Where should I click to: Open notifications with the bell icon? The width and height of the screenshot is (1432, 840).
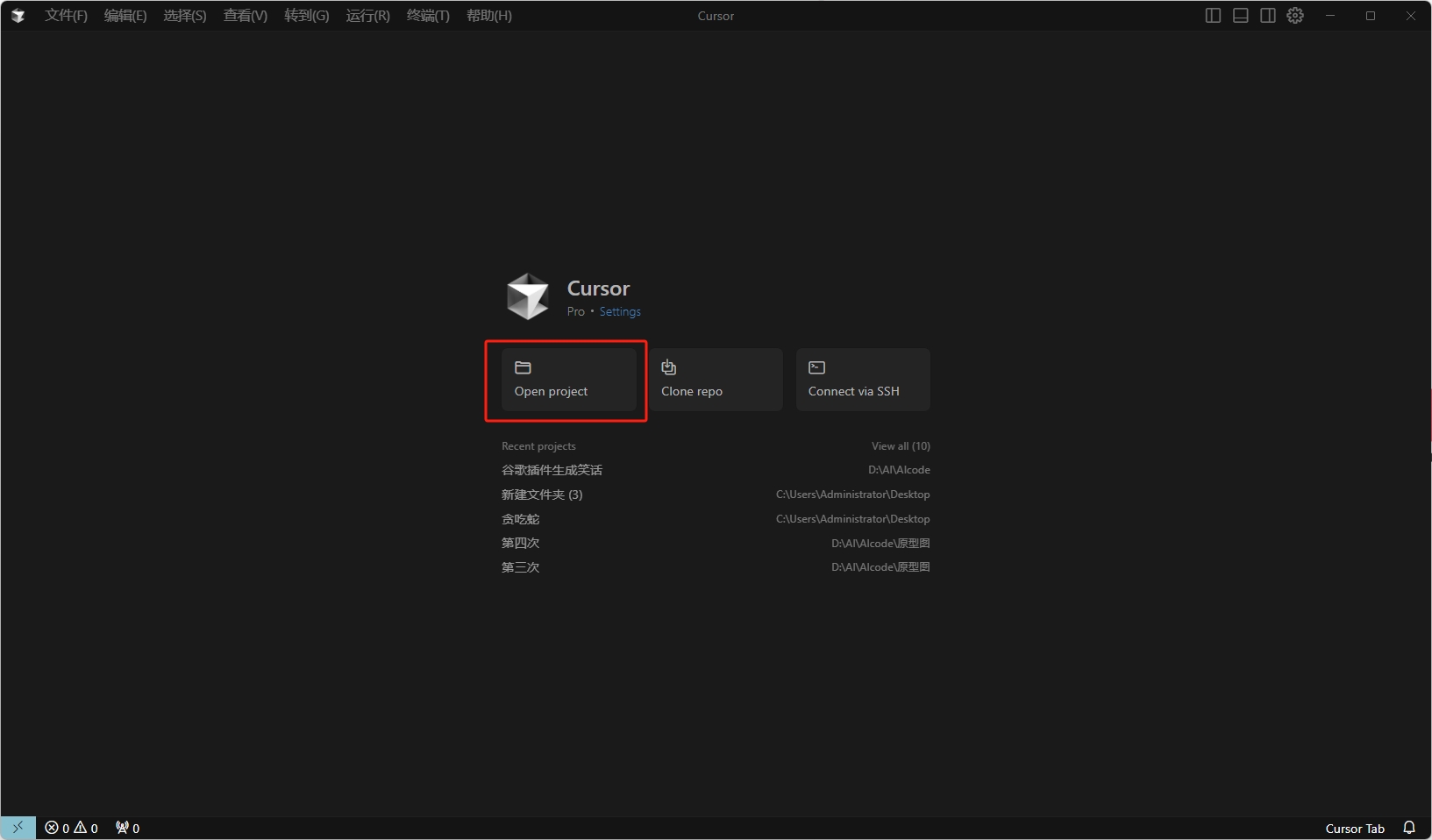[1409, 828]
